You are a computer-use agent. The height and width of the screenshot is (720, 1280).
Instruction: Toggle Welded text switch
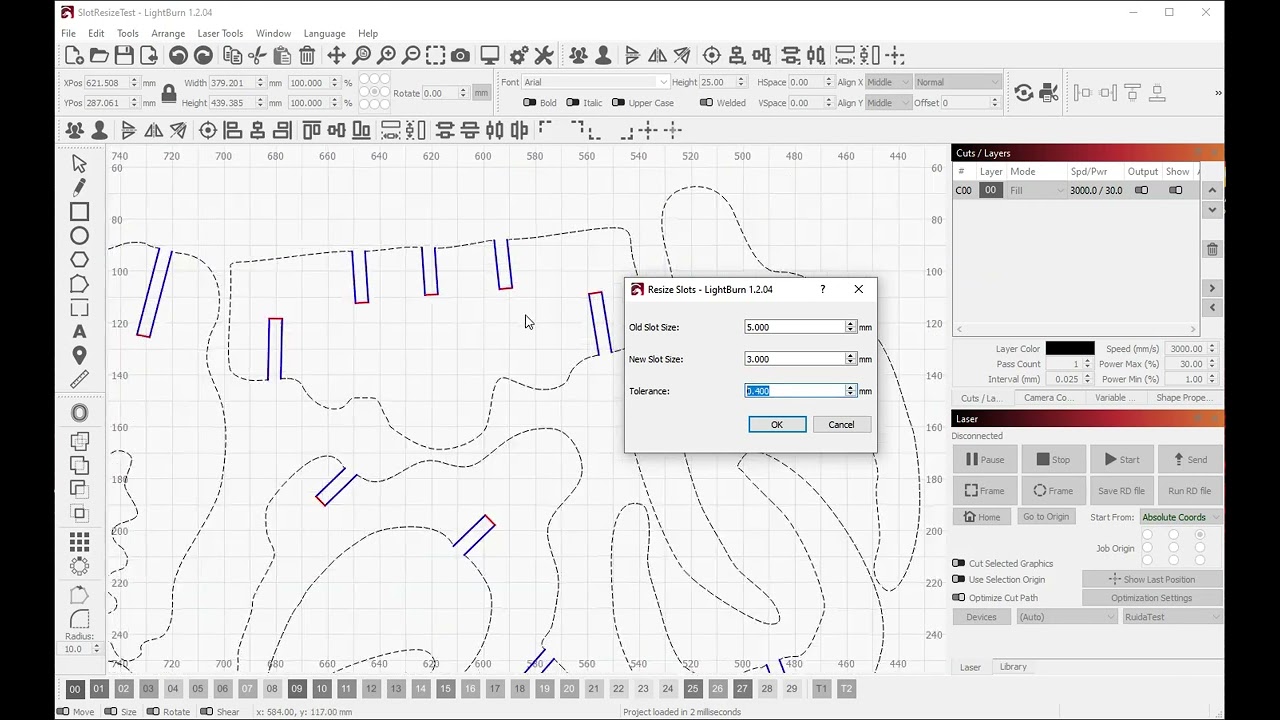point(706,103)
